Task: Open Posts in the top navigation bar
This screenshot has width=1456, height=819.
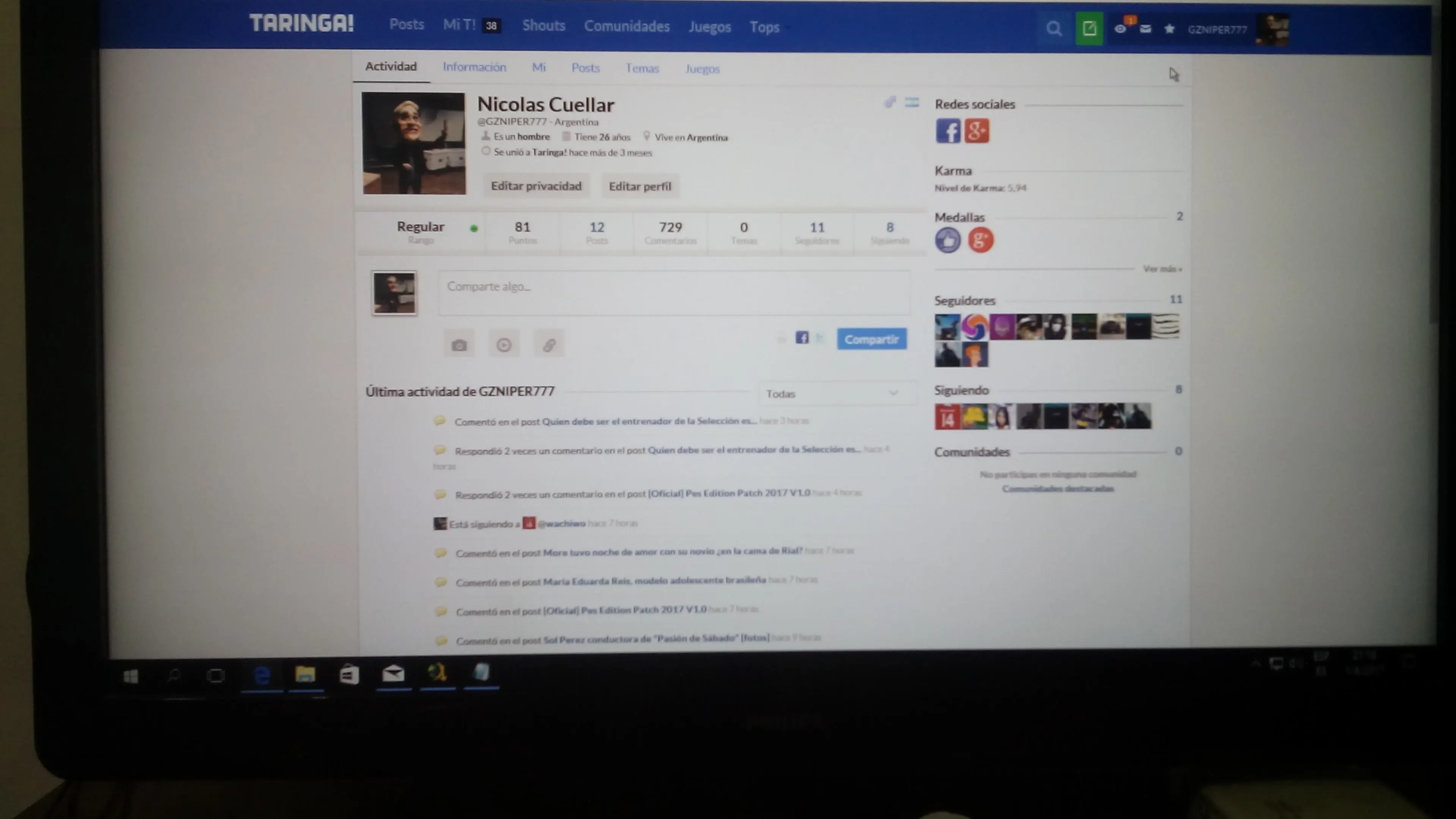Action: 406,24
